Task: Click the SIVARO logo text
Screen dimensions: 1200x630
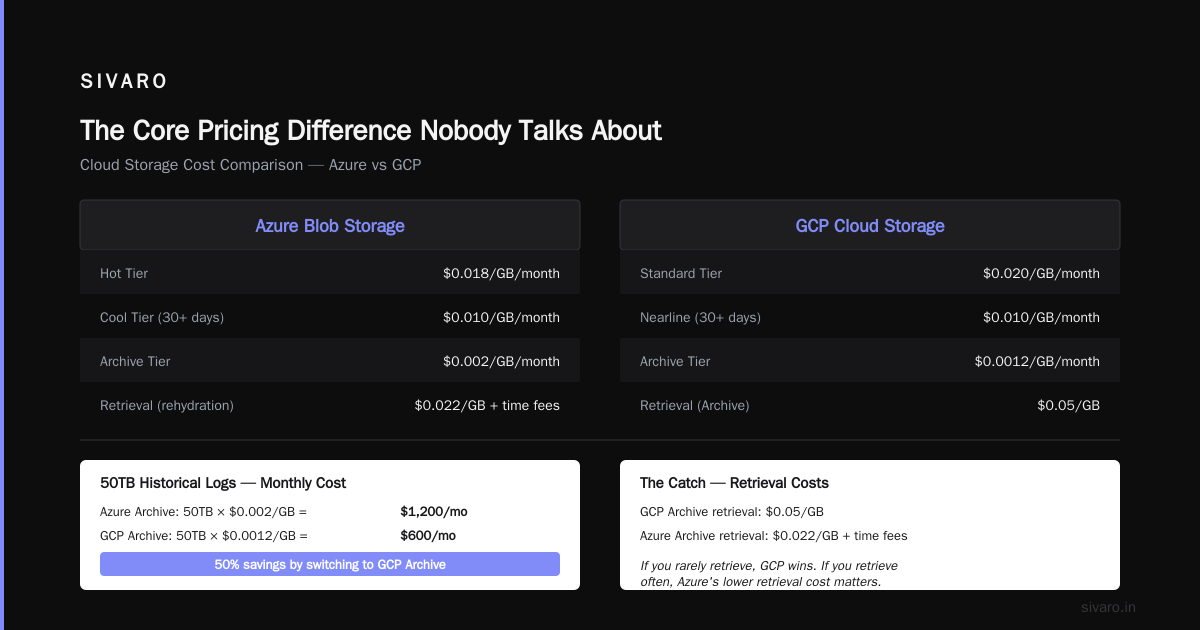Action: (124, 82)
